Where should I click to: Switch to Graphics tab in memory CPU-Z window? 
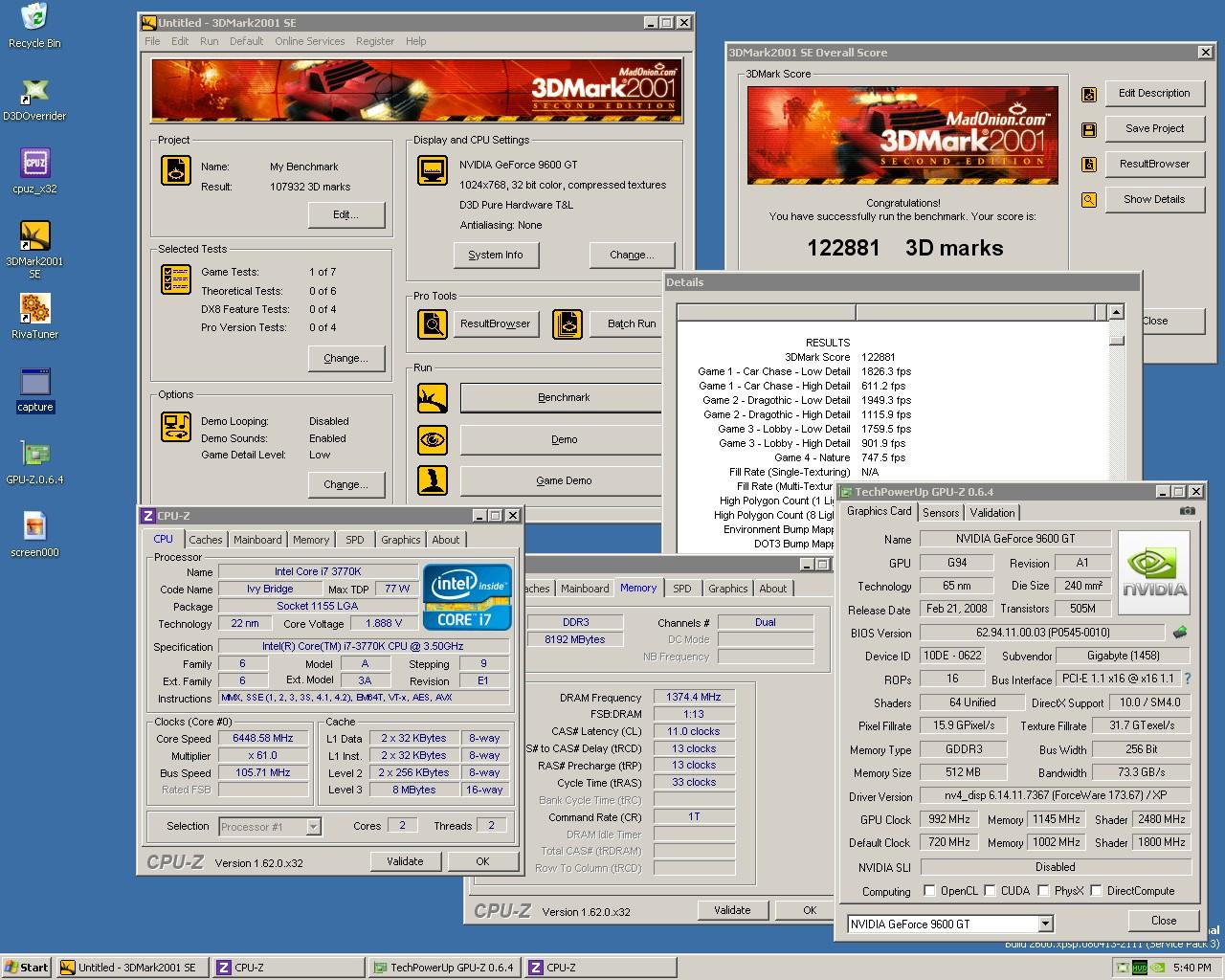click(727, 589)
